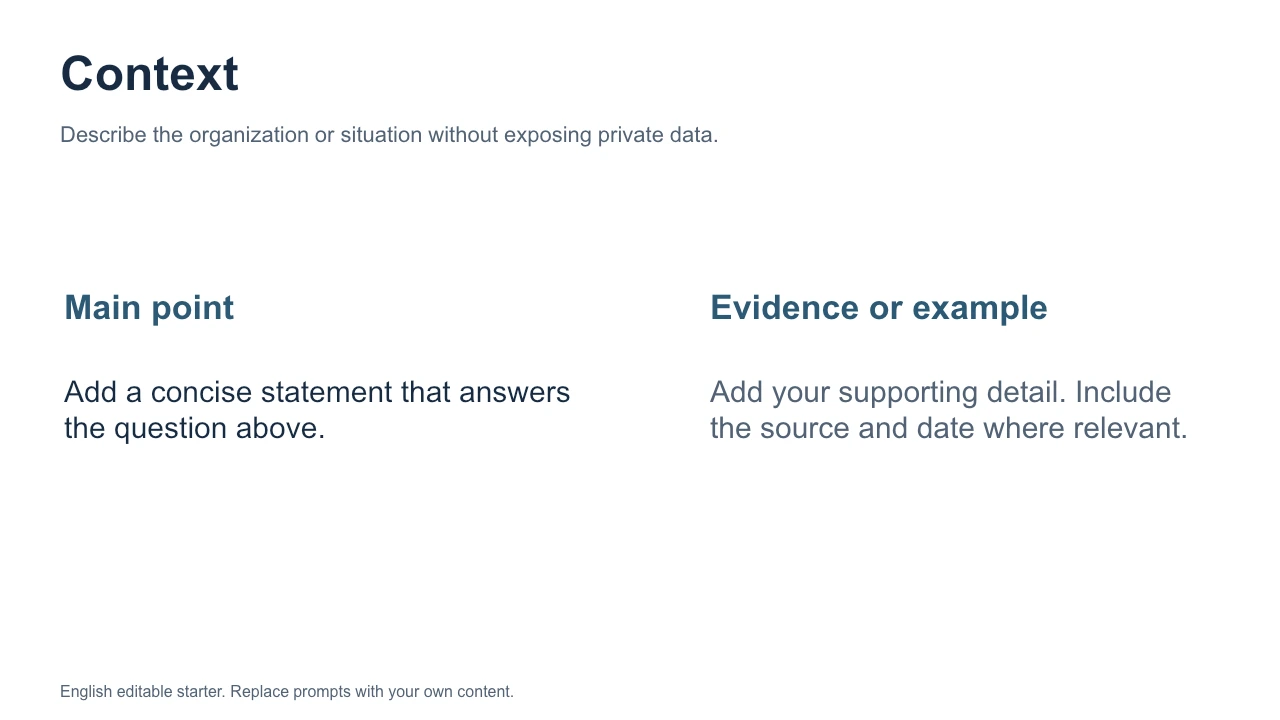1280x720 pixels.
Task: Click the word "organization" in the subtitle
Action: pyautogui.click(x=249, y=135)
